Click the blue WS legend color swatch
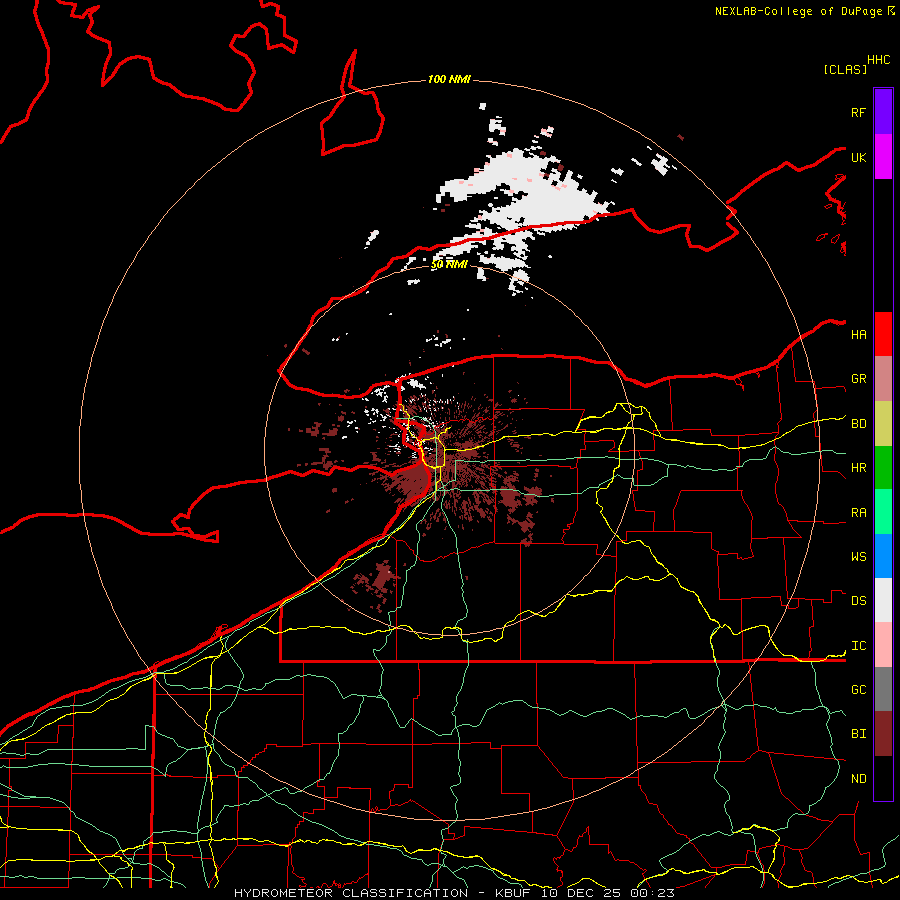The width and height of the screenshot is (900, 900). click(x=883, y=556)
